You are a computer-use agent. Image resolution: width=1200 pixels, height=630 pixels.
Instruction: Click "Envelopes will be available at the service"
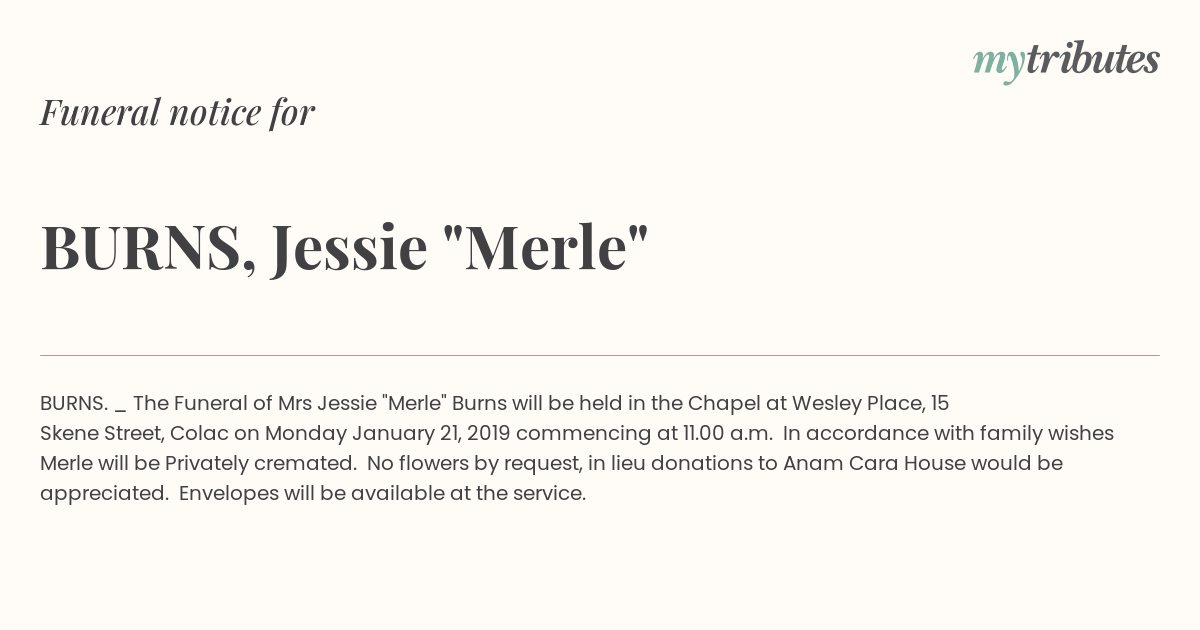tap(380, 494)
